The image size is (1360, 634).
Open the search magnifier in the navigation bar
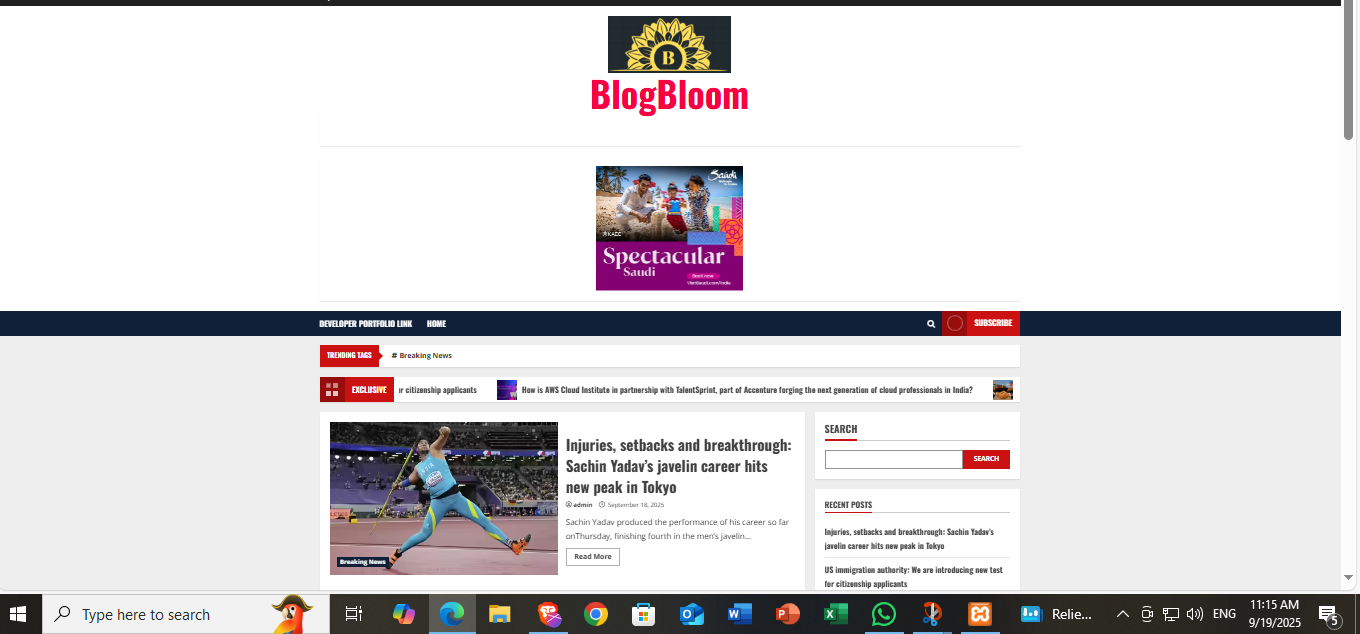pyautogui.click(x=930, y=323)
